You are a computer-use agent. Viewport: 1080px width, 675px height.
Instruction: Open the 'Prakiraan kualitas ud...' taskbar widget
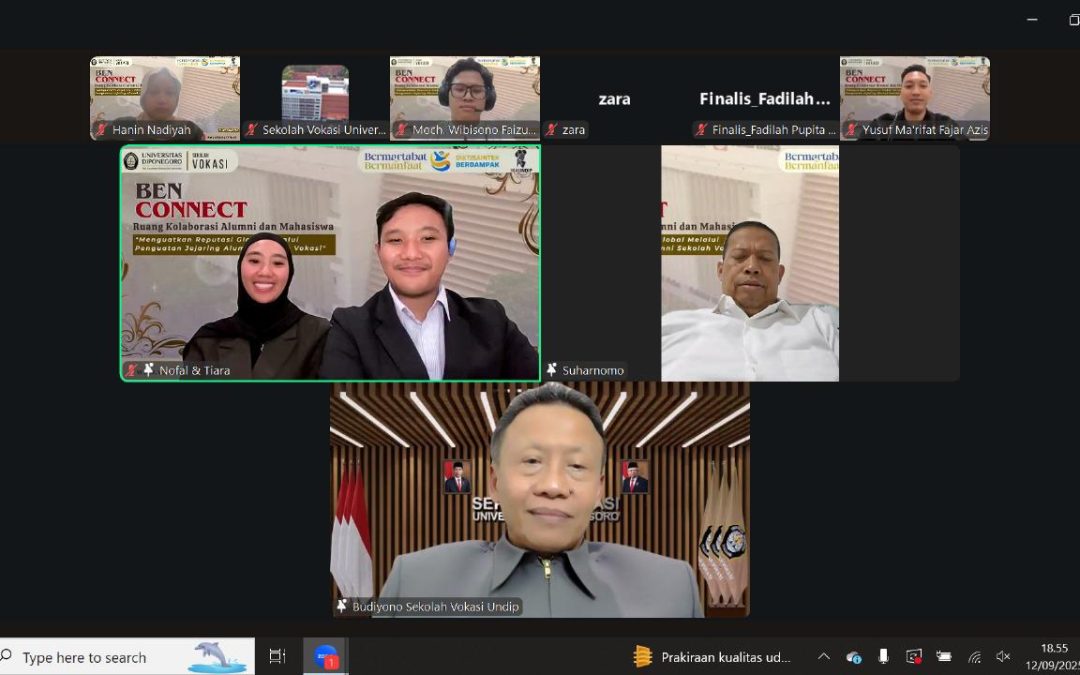point(712,657)
